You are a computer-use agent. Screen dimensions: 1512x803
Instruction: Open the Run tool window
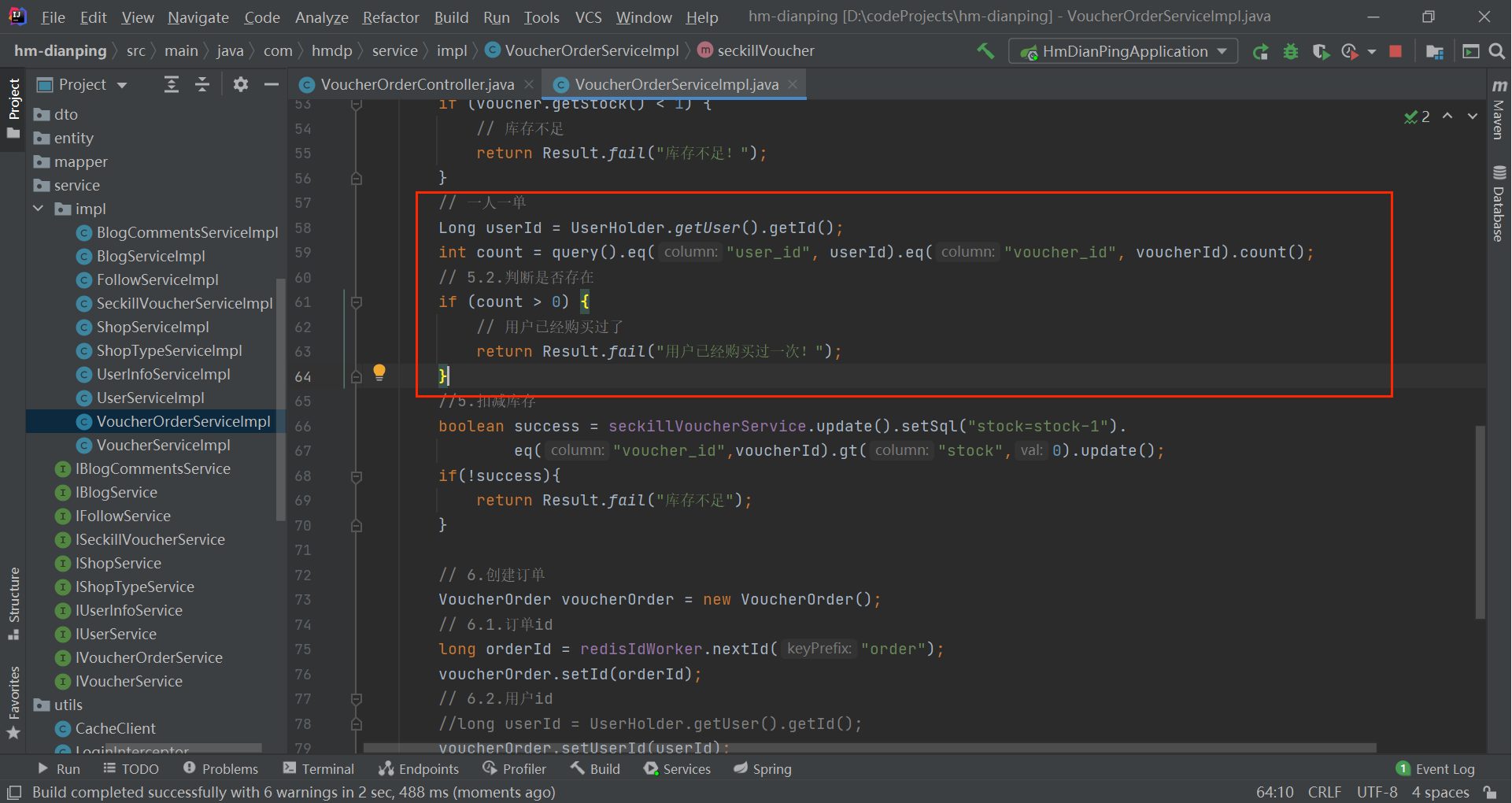pos(59,769)
